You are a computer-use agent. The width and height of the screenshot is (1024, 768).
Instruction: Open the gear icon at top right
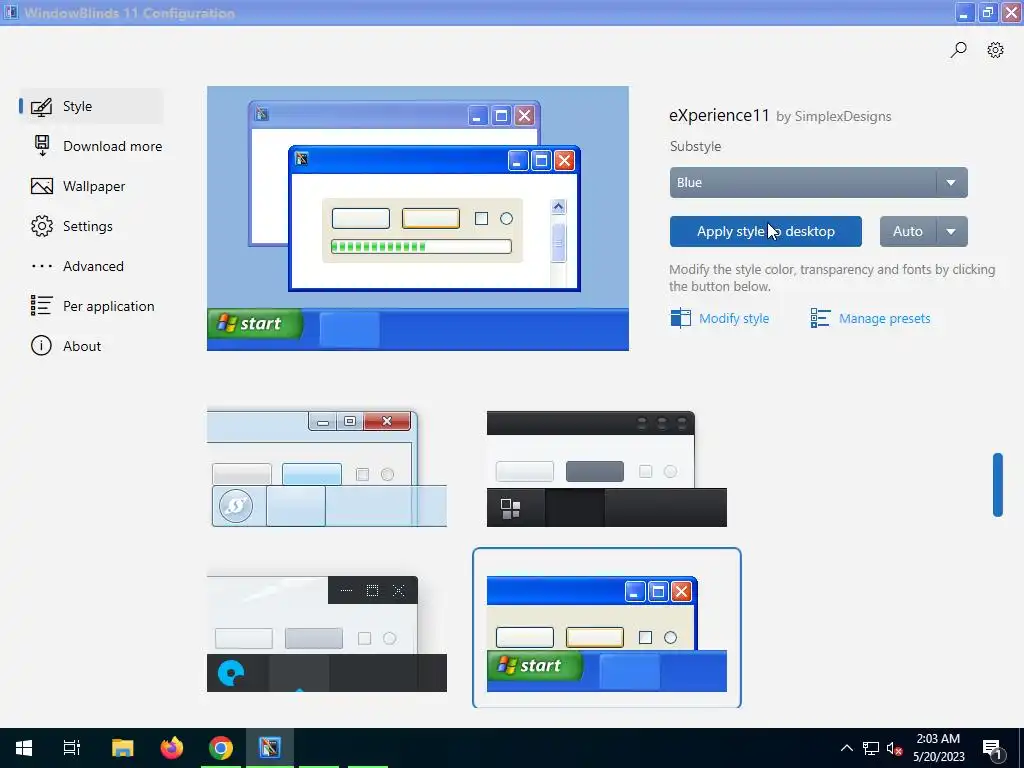coord(995,50)
